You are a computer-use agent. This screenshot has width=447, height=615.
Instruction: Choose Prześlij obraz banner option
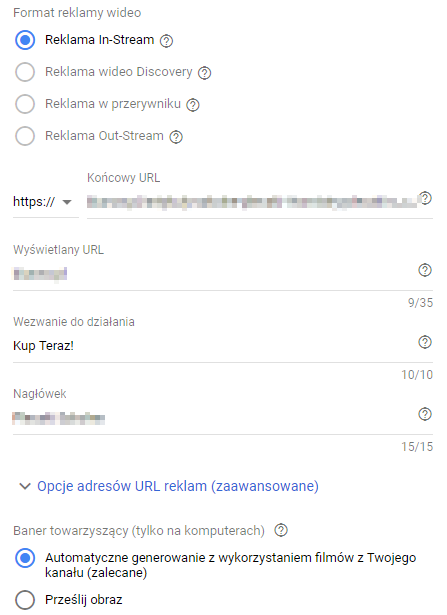(x=25, y=600)
